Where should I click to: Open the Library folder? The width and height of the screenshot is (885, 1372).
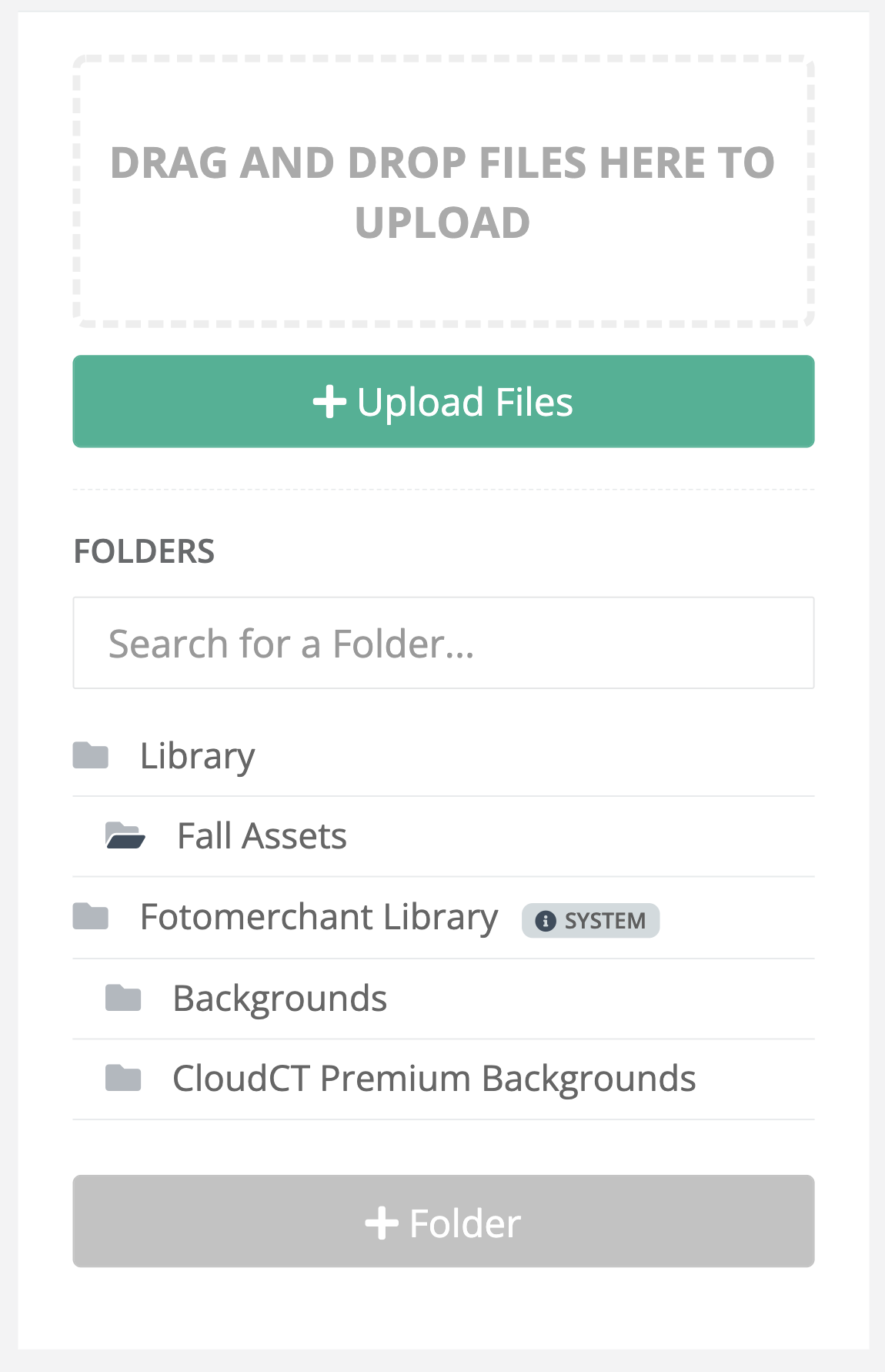point(197,756)
